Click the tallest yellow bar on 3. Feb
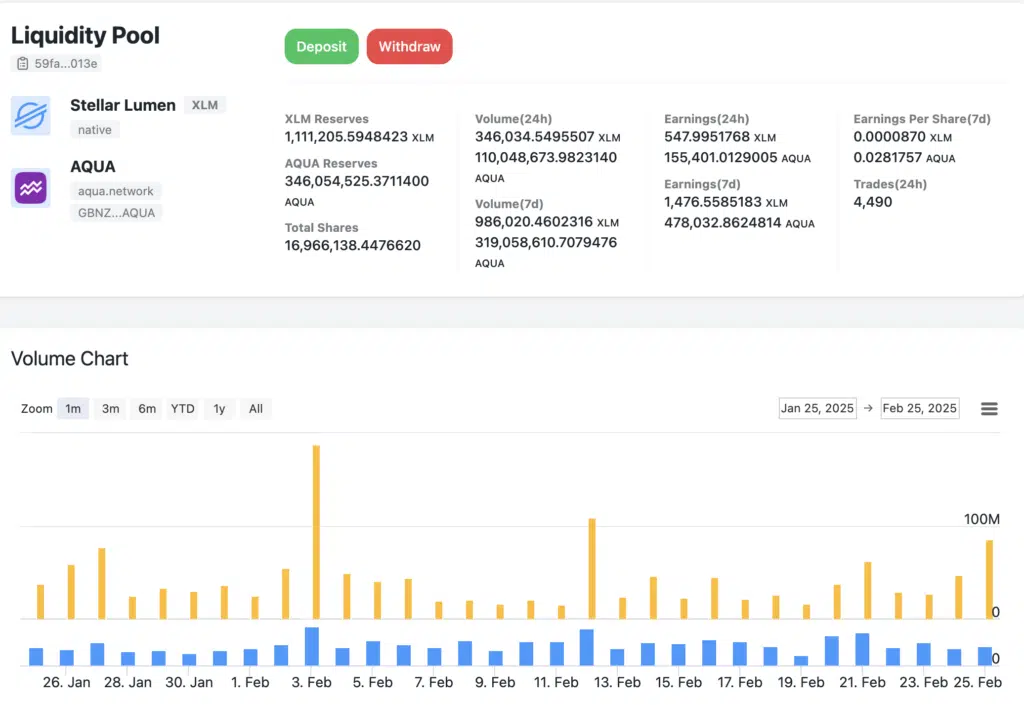 tap(316, 532)
